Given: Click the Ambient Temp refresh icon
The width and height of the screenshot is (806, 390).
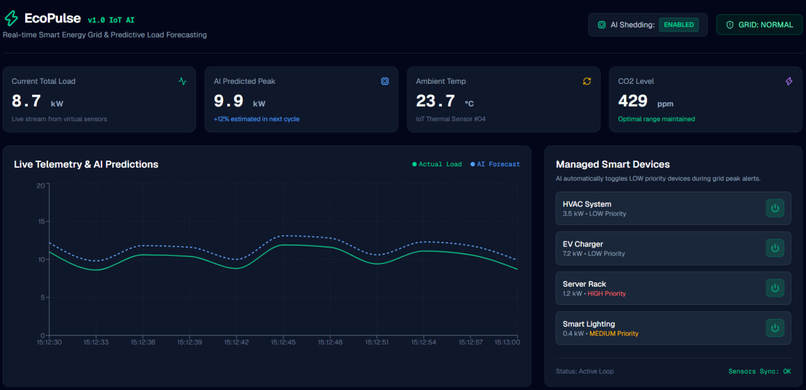Looking at the screenshot, I should pos(587,81).
